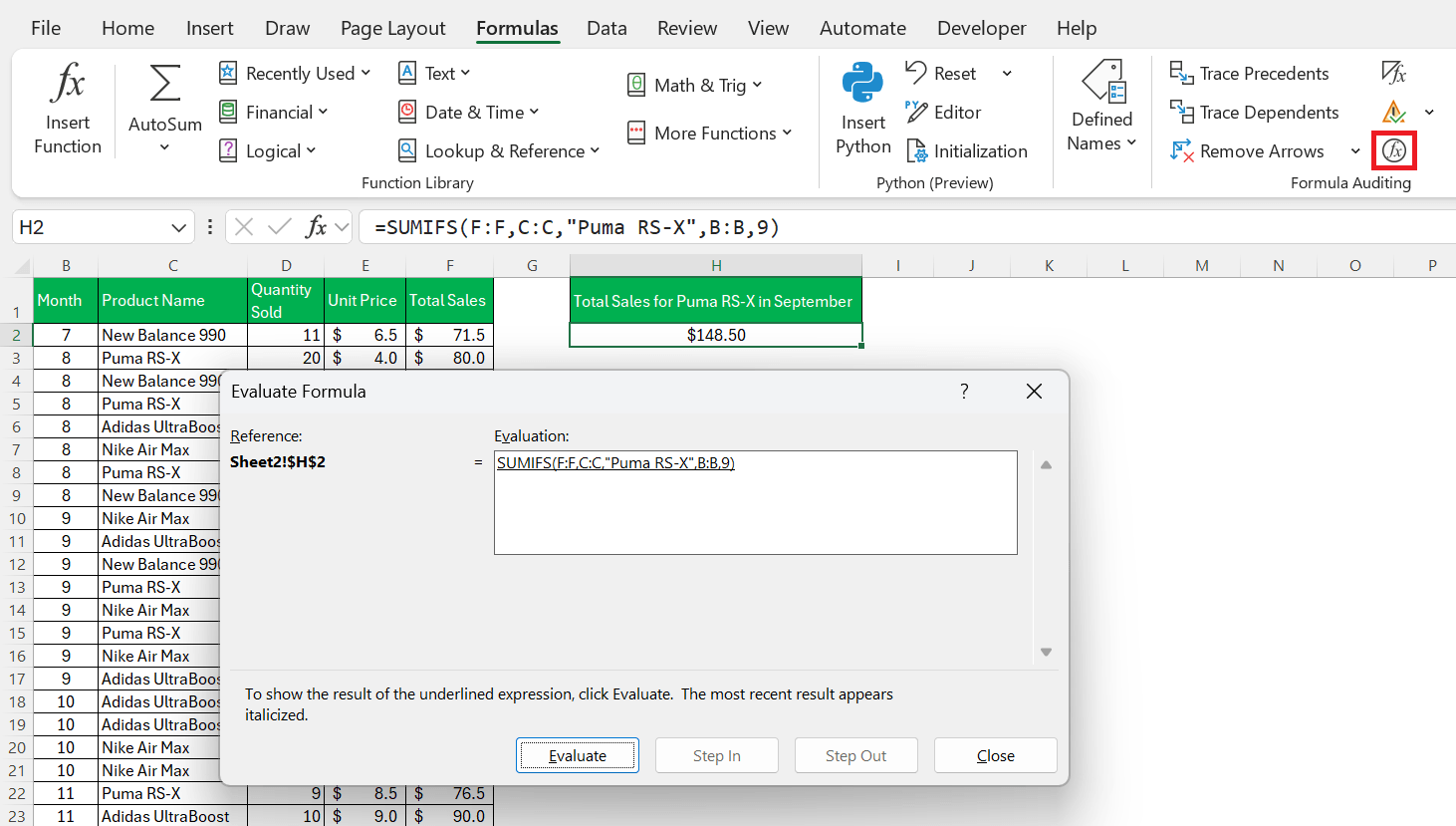Image resolution: width=1456 pixels, height=826 pixels.
Task: Click the formula bar Cancel X icon
Action: tap(244, 227)
